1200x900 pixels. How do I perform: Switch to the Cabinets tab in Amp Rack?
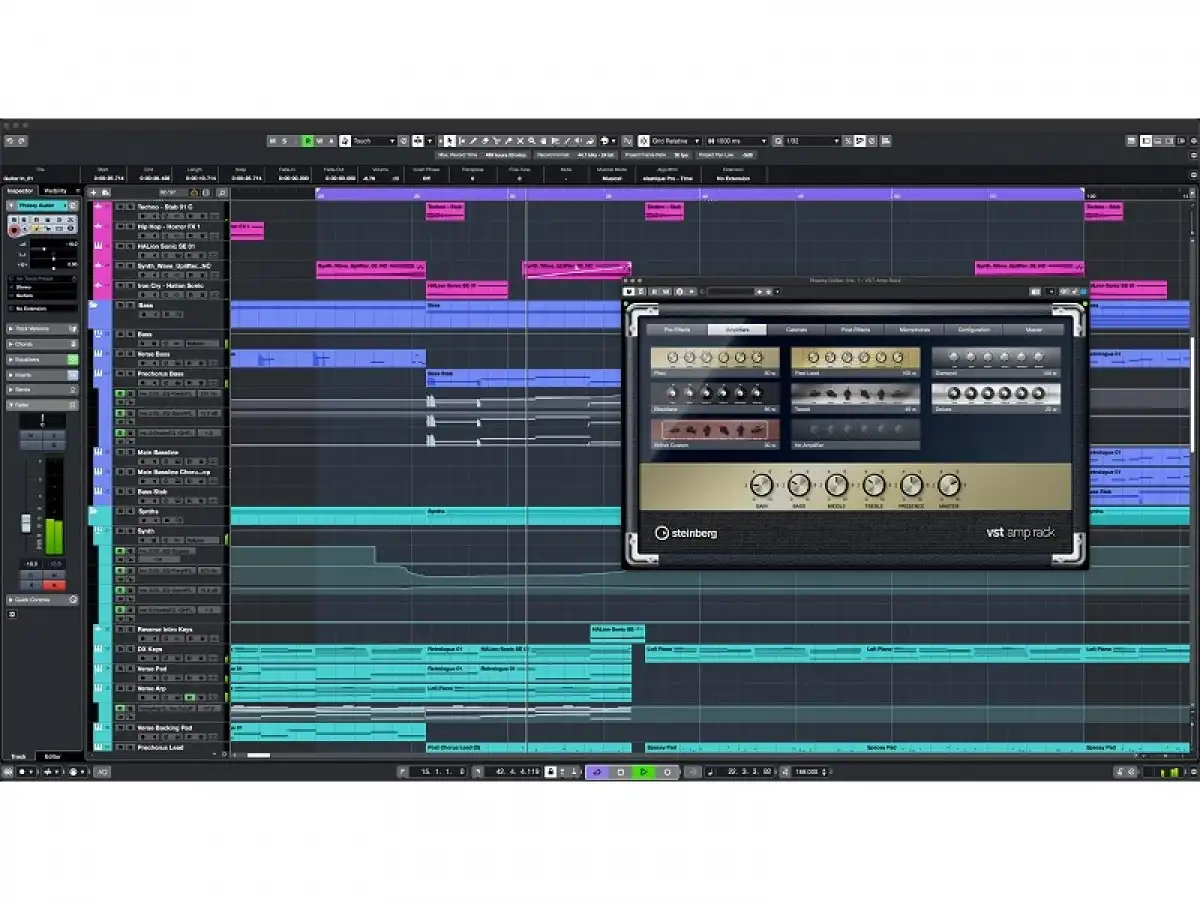(796, 329)
